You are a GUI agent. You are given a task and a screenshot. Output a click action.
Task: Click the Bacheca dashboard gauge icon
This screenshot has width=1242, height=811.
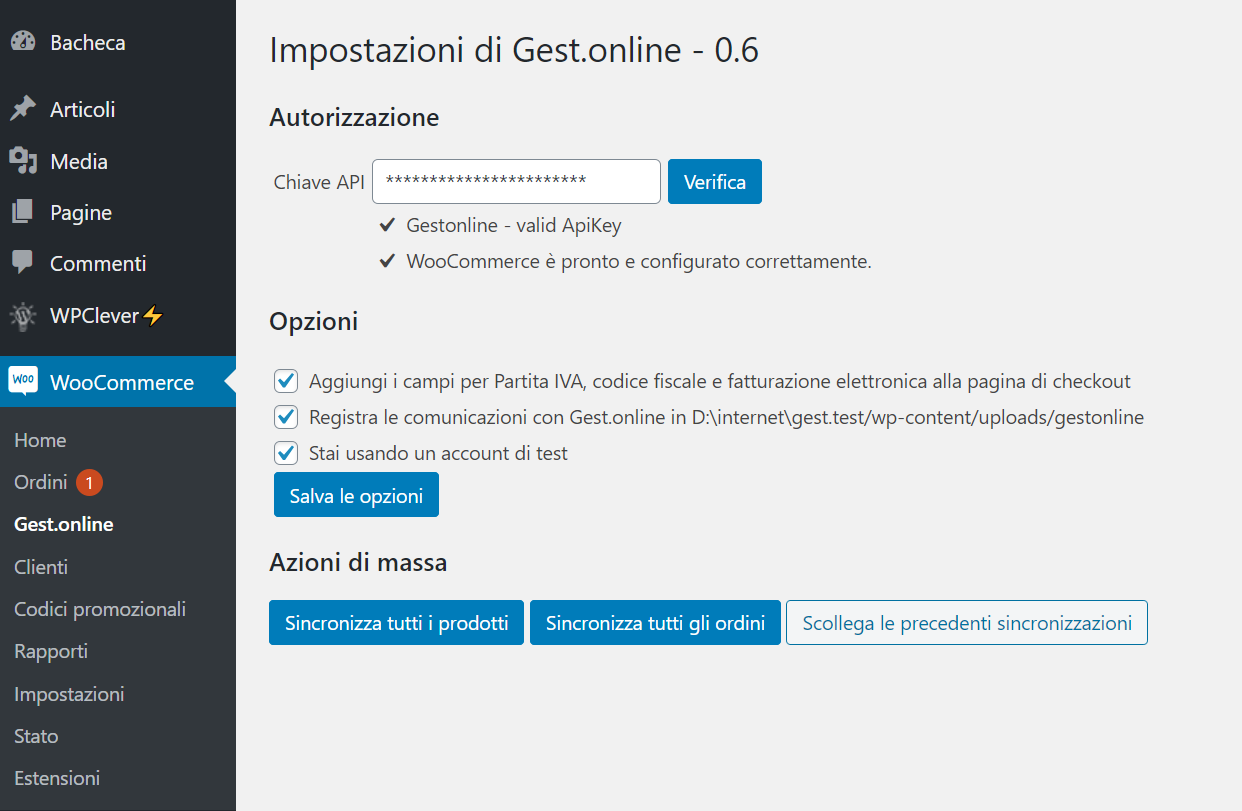click(x=23, y=43)
